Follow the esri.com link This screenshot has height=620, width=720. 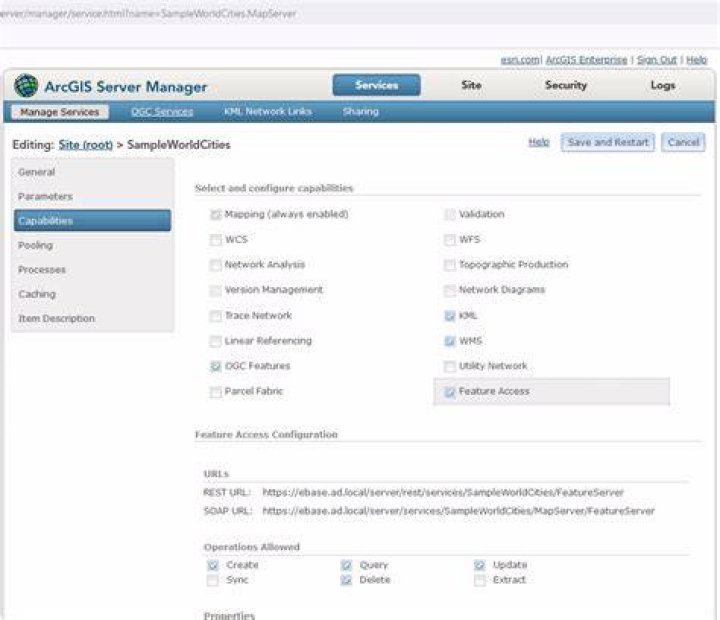pos(520,60)
